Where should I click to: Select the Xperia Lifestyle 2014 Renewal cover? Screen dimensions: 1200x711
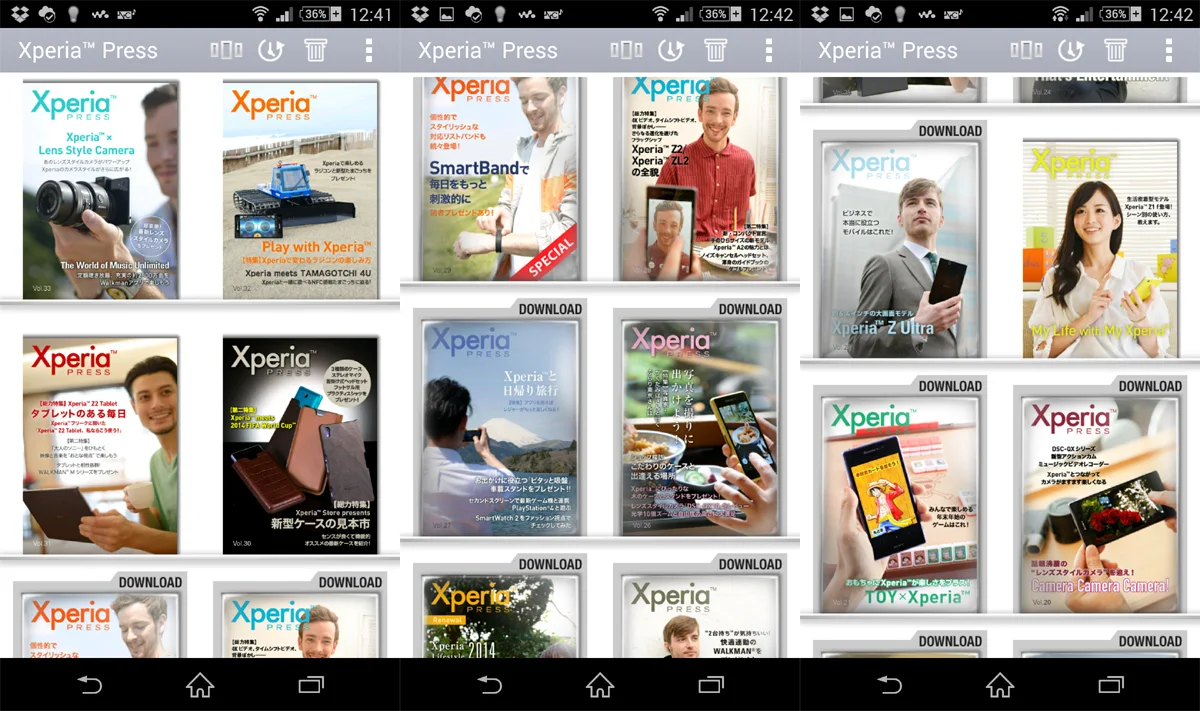coord(500,617)
